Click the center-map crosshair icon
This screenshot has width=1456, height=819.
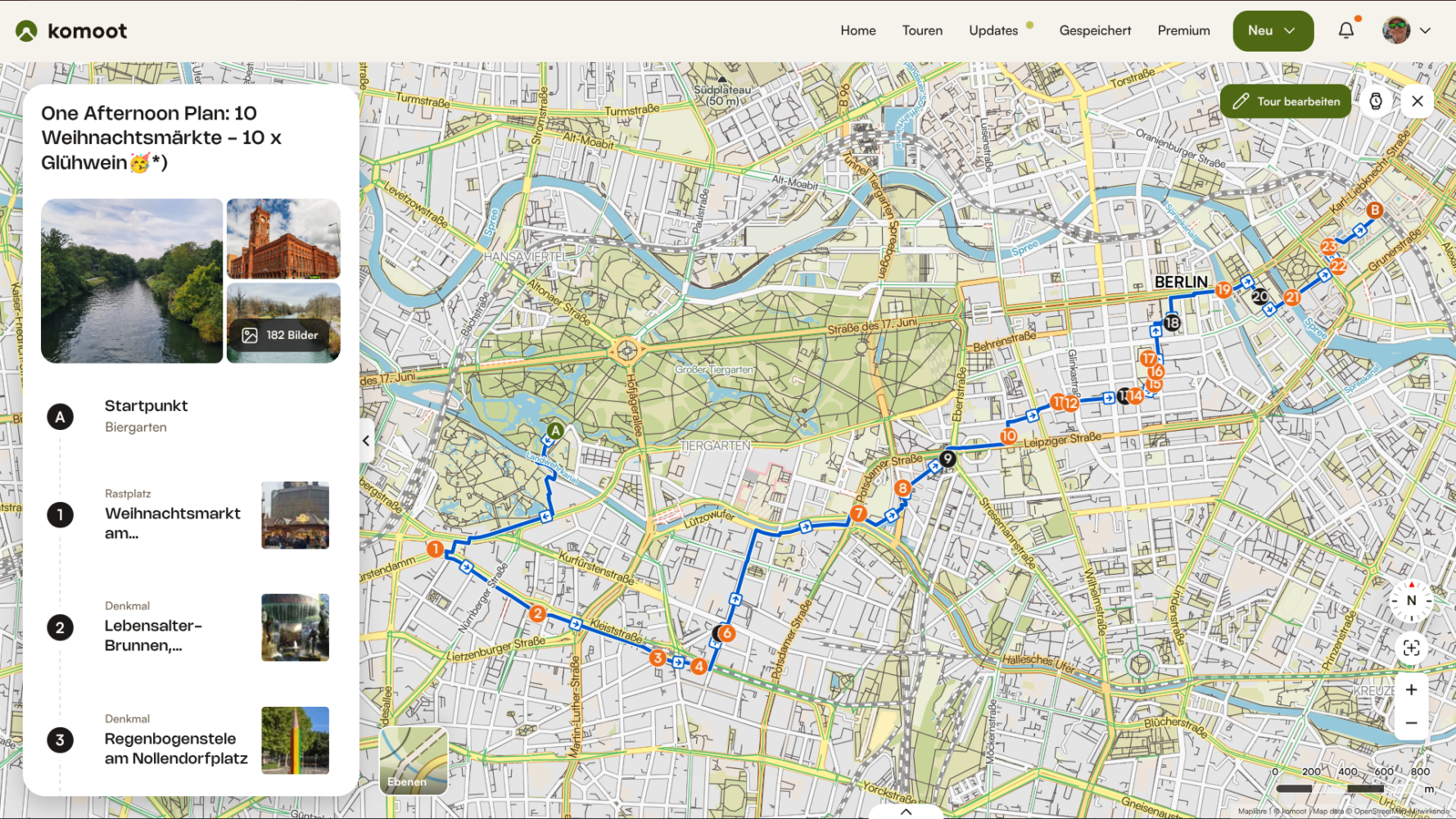1412,648
